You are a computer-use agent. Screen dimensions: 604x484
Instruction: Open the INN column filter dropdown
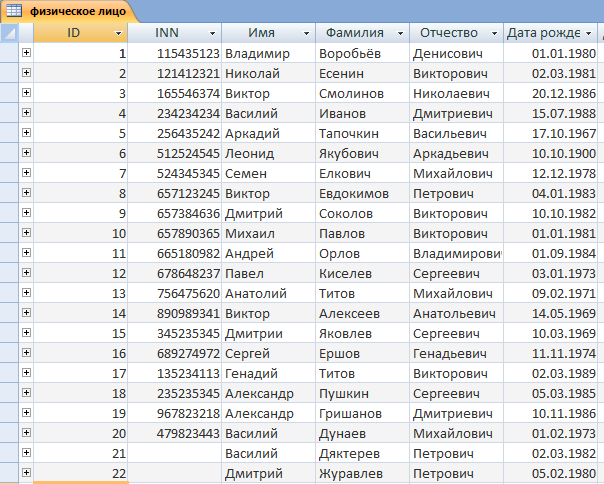pyautogui.click(x=212, y=34)
